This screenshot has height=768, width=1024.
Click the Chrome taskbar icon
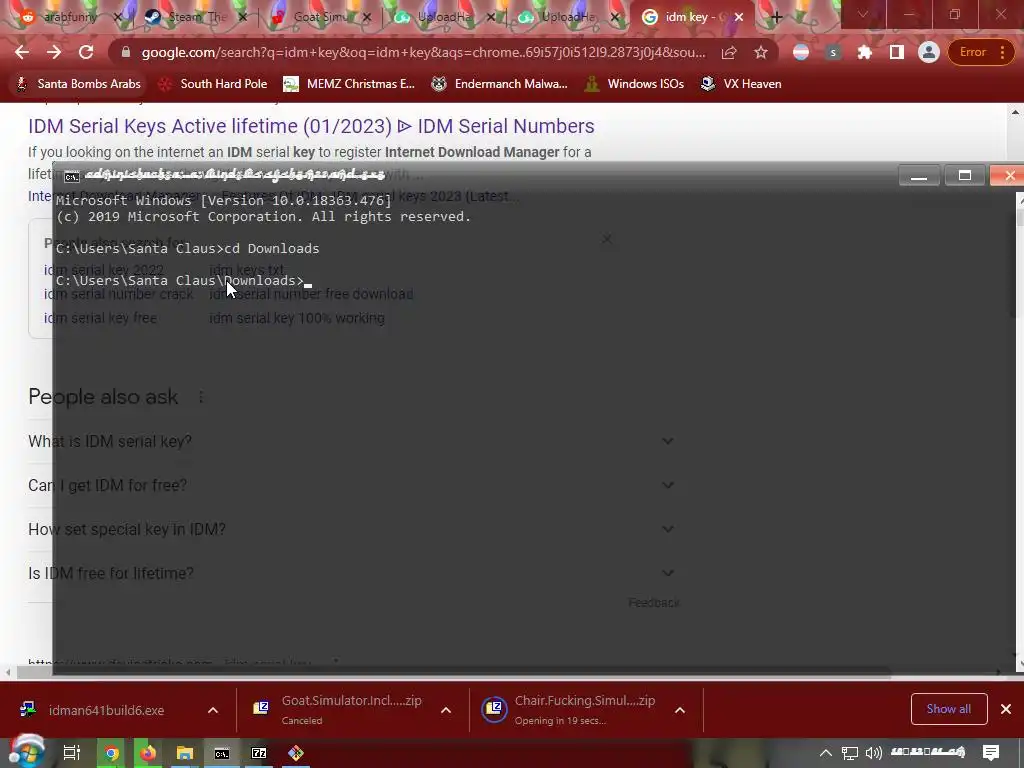pyautogui.click(x=112, y=753)
